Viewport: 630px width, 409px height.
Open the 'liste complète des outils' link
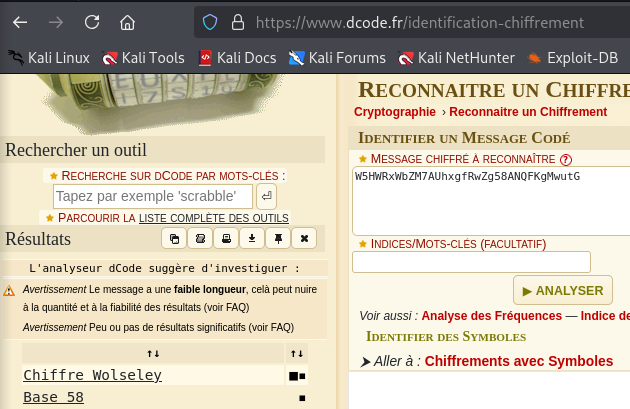(x=214, y=218)
